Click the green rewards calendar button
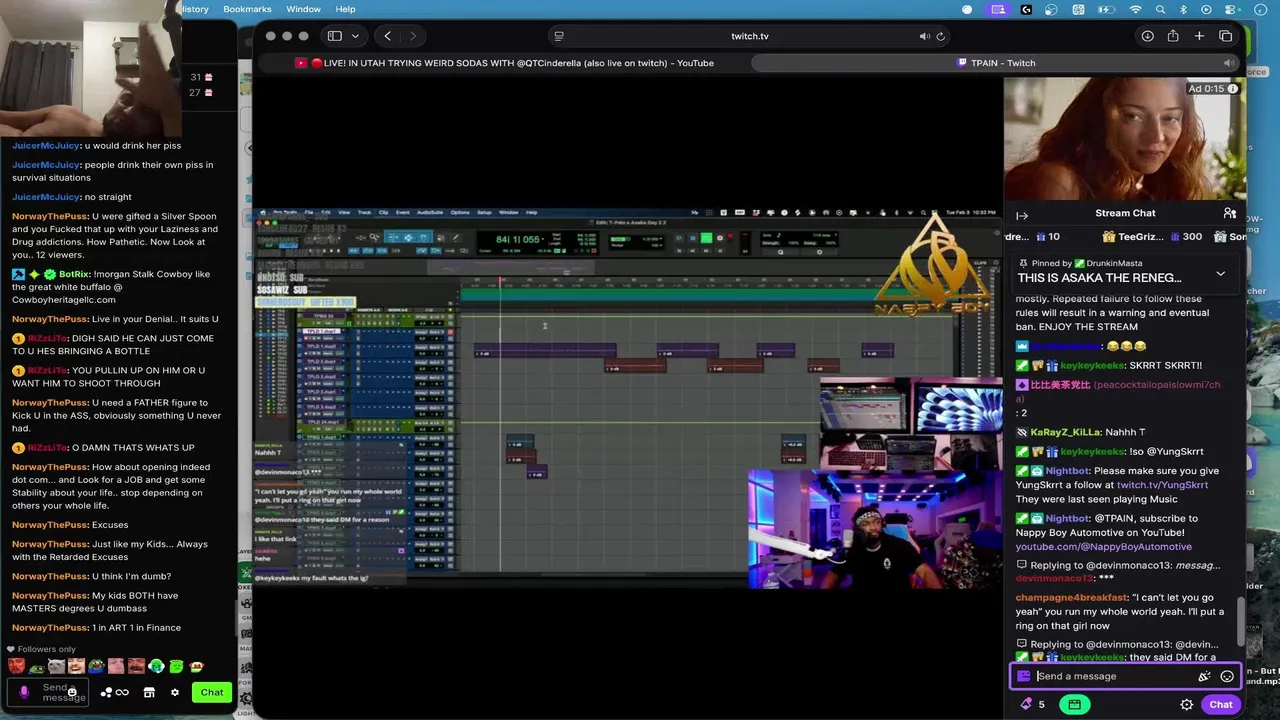The width and height of the screenshot is (1280, 720). tap(1075, 704)
